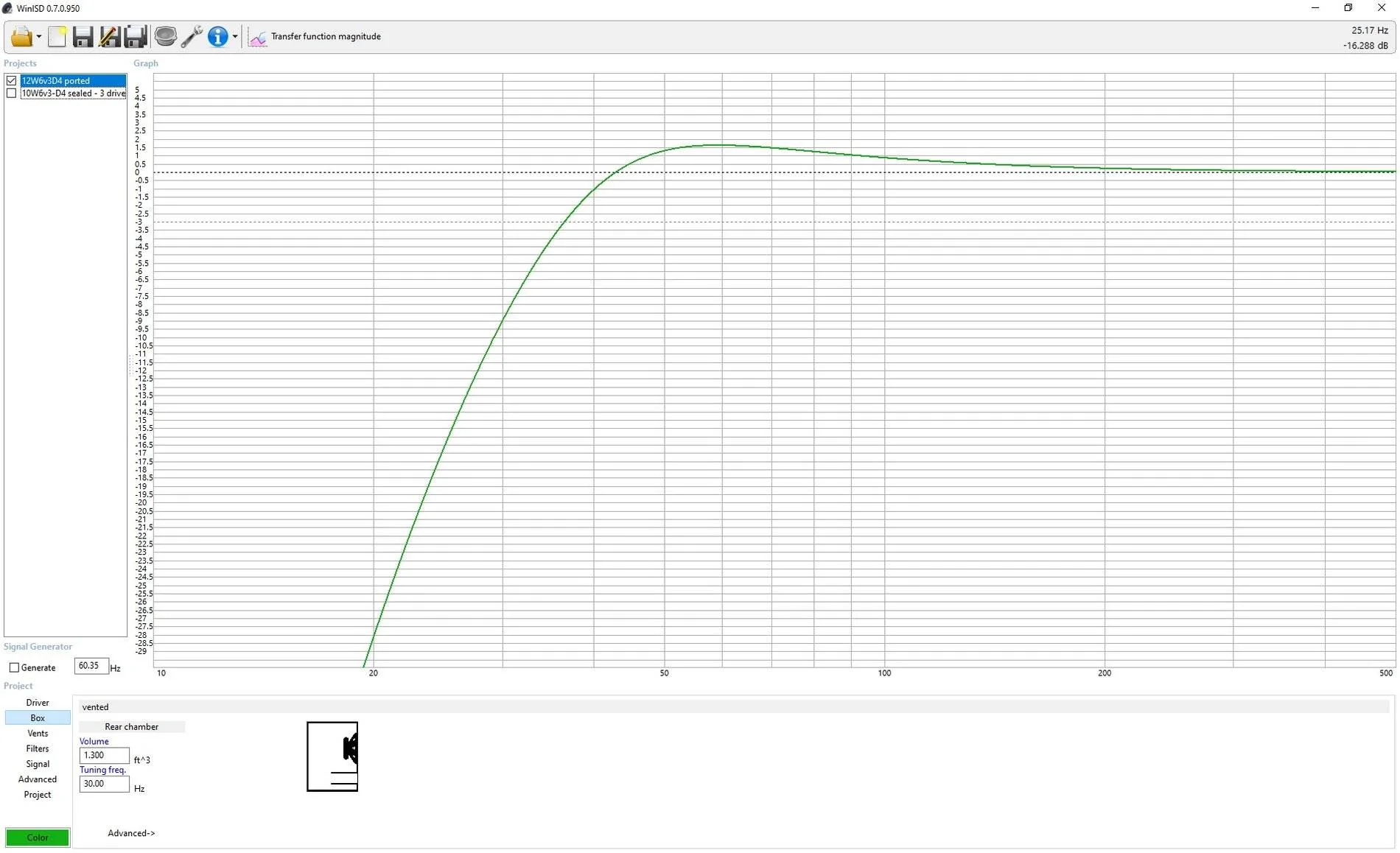
Task: Click the Hz tuning frequency unit label
Action: 139,789
